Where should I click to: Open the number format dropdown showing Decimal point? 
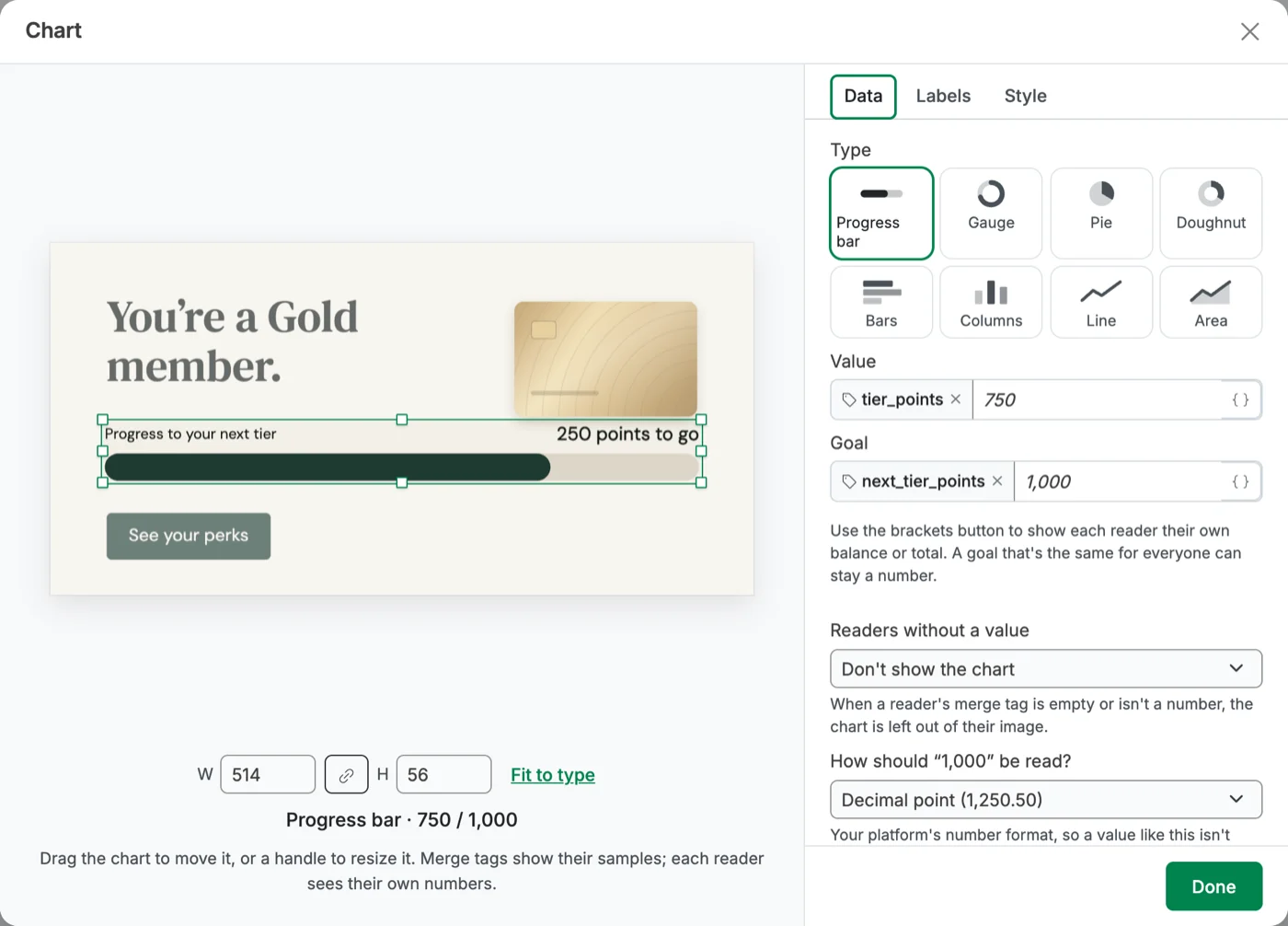click(x=1046, y=800)
